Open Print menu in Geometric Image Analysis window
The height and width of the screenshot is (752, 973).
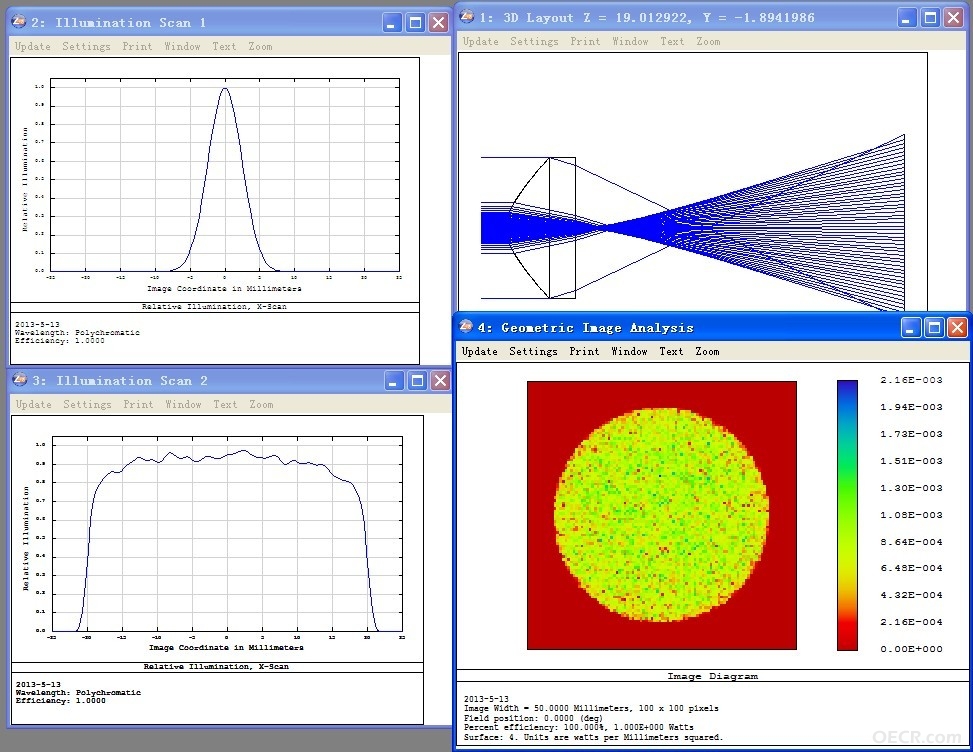[x=585, y=351]
